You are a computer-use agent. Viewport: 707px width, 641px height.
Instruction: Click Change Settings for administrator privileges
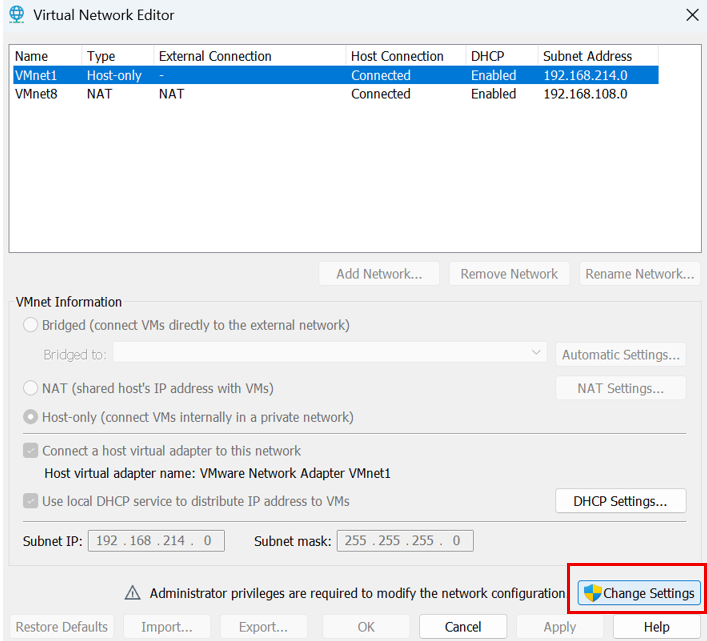[x=639, y=593]
